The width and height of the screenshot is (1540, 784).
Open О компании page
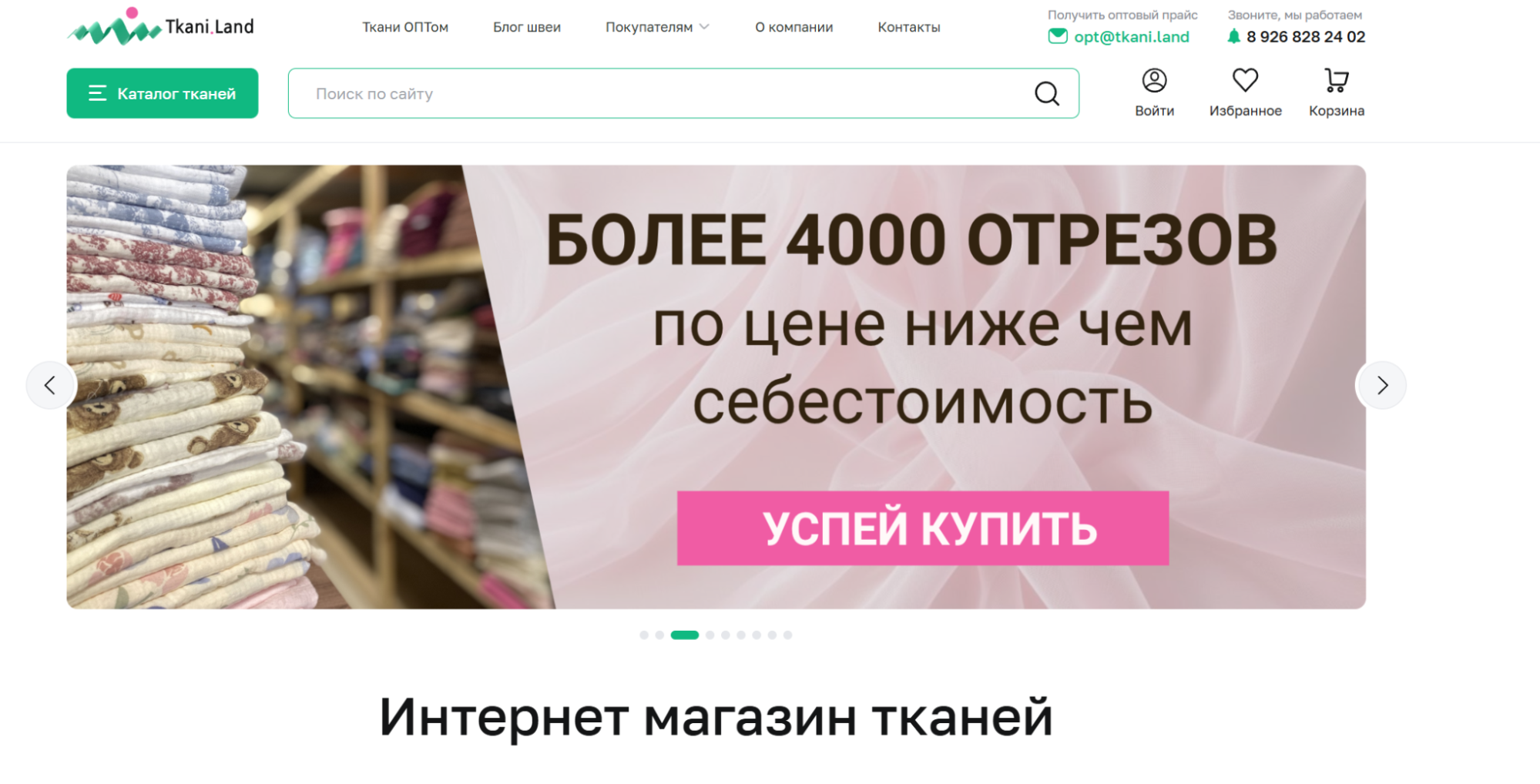tap(793, 27)
